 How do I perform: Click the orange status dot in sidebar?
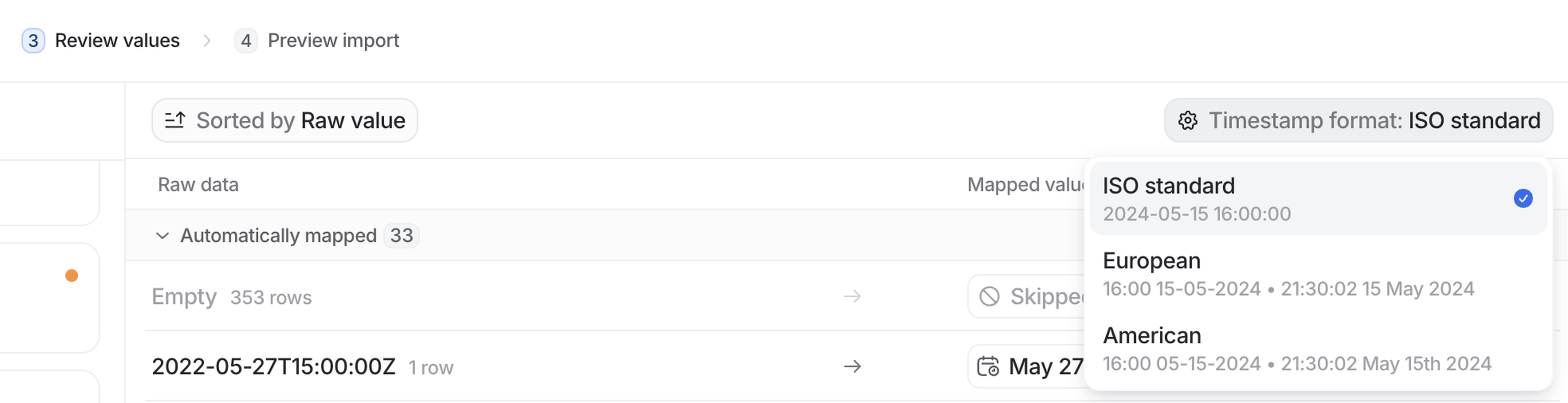coord(72,276)
